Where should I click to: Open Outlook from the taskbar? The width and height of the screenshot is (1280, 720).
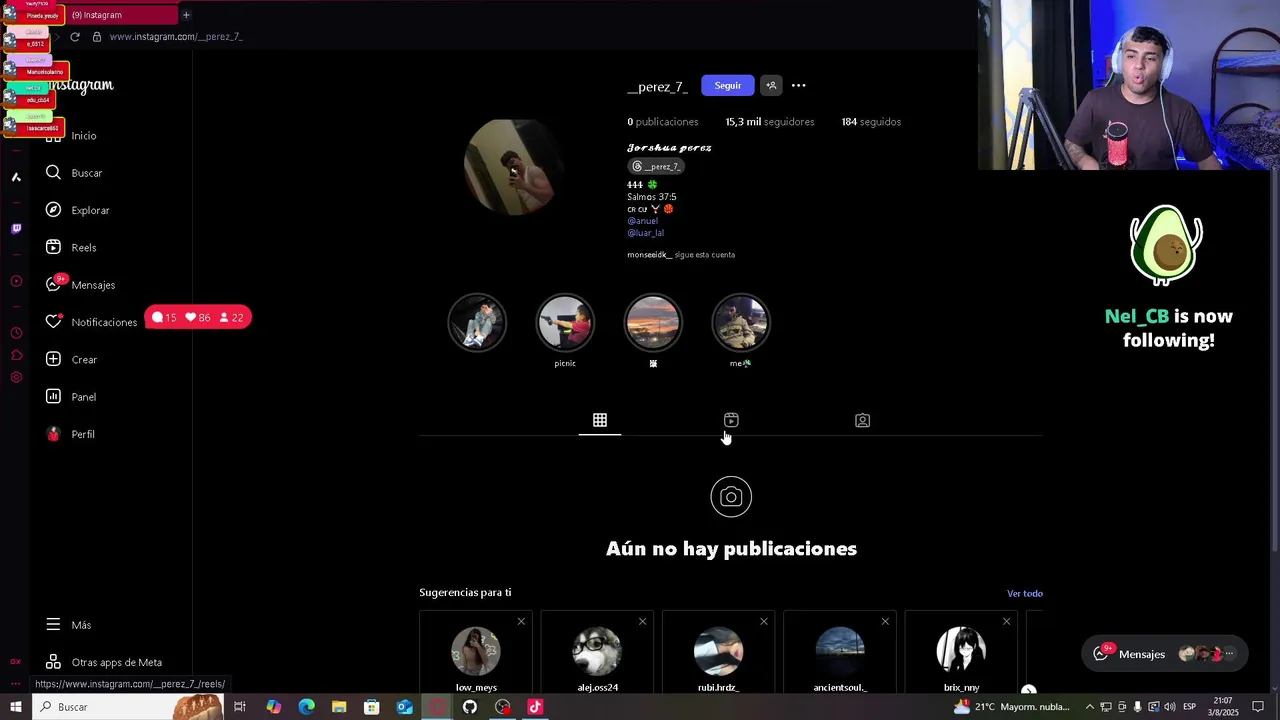(x=404, y=707)
